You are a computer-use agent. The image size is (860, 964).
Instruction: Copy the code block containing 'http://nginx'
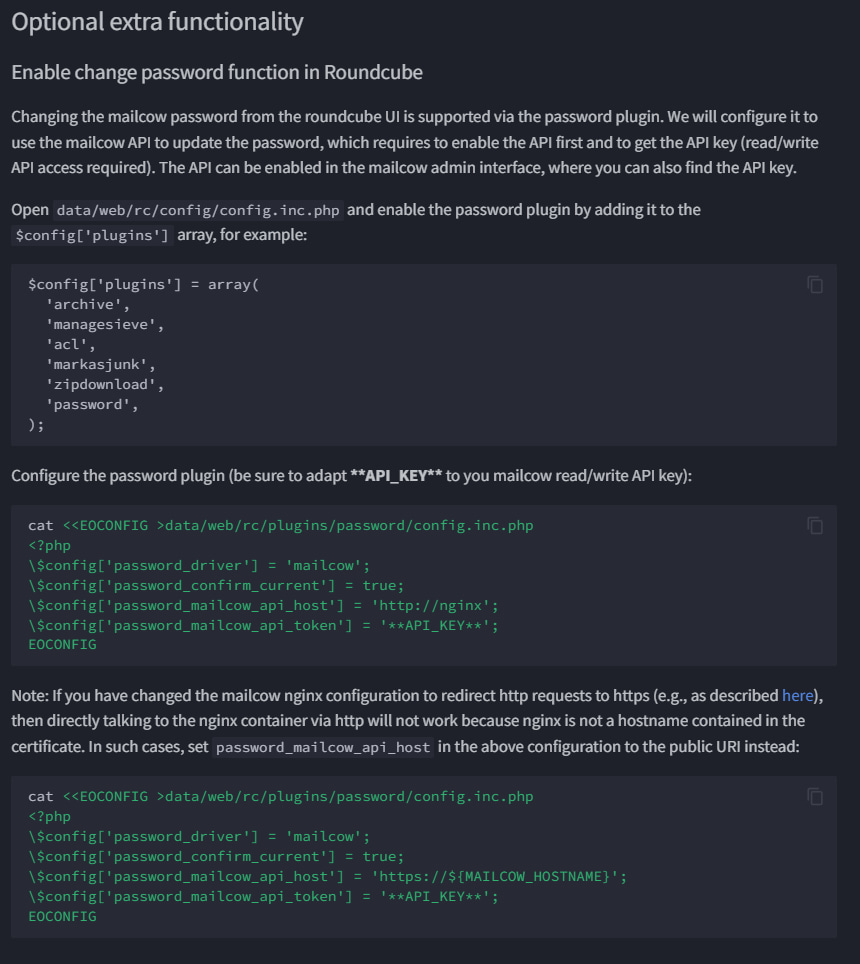pyautogui.click(x=815, y=525)
